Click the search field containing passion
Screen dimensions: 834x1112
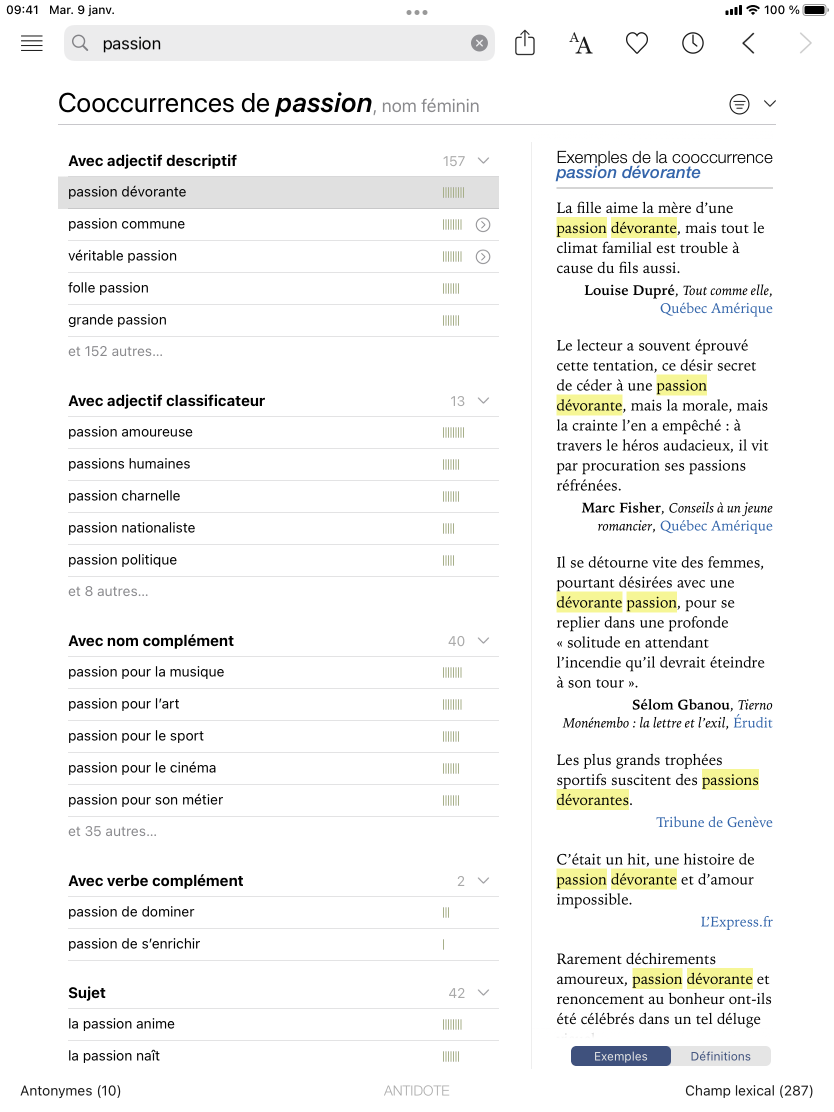click(280, 43)
